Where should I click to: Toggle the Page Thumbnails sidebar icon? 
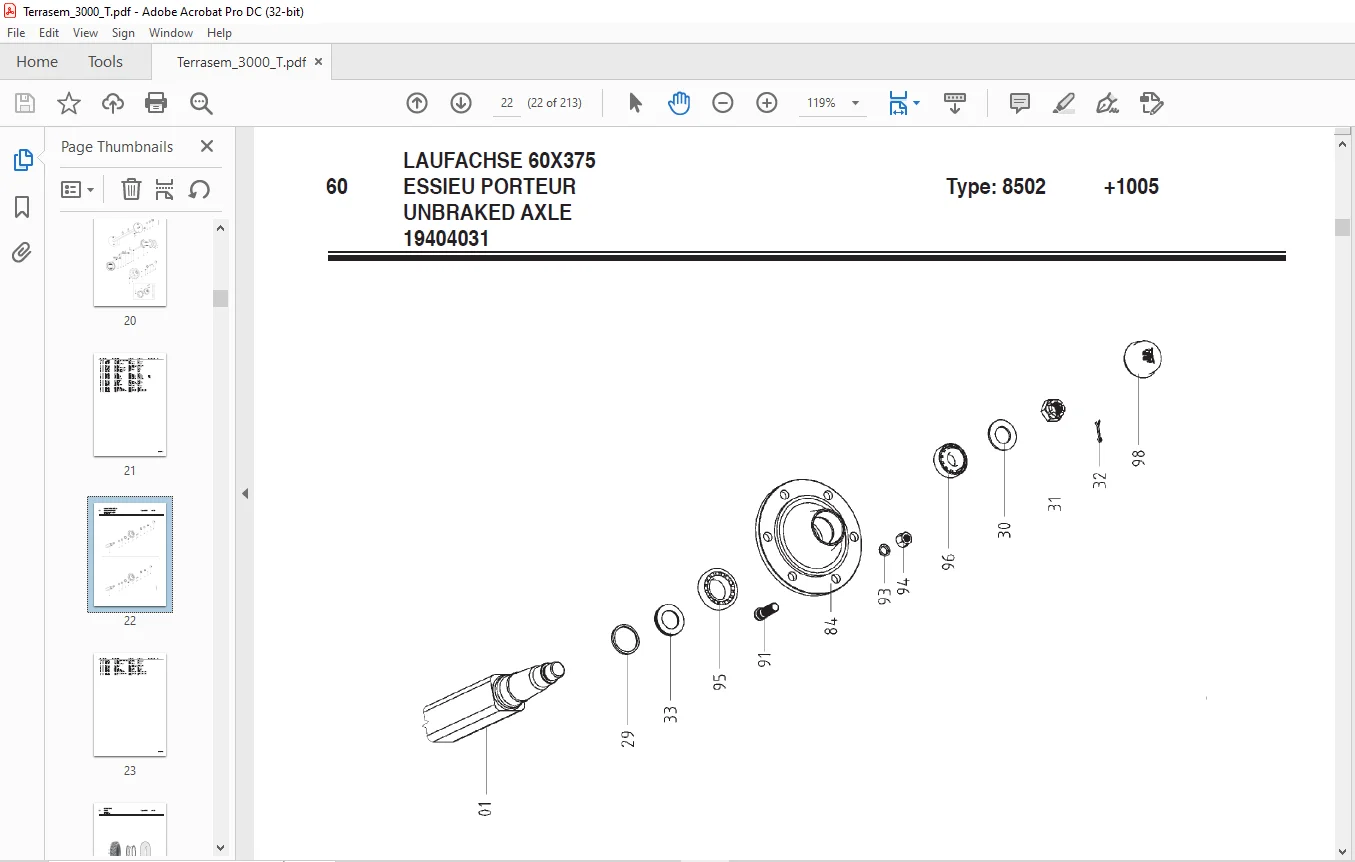coord(22,159)
